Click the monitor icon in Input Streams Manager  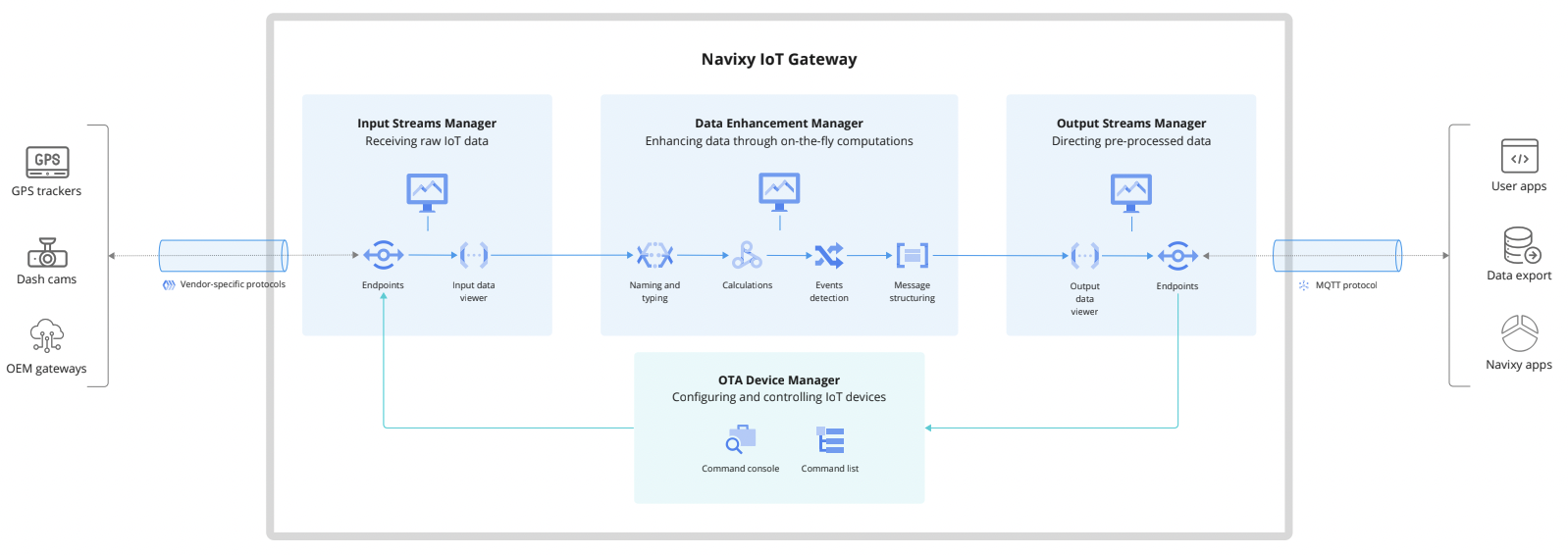click(427, 192)
